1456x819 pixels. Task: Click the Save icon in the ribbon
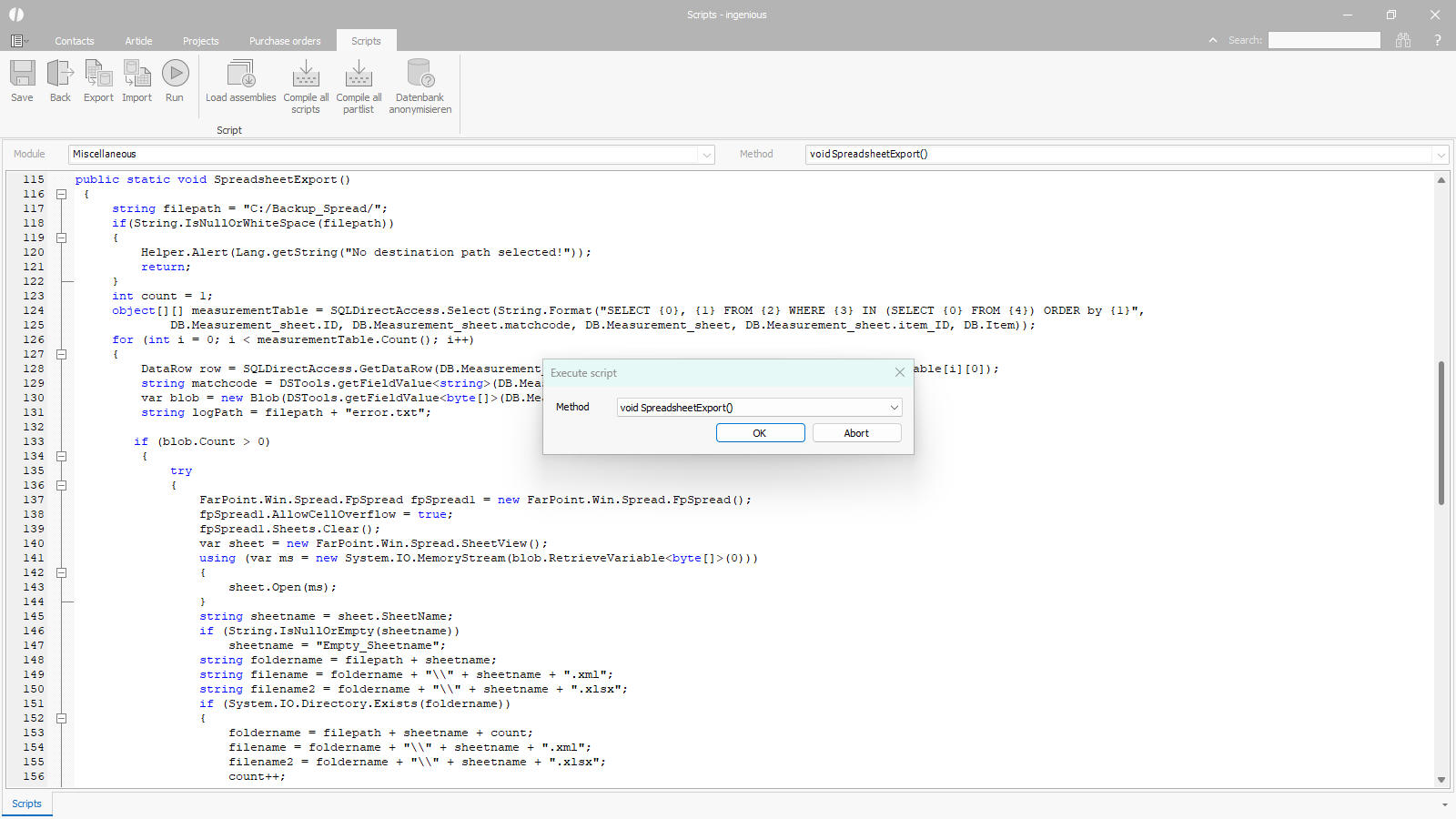[22, 75]
